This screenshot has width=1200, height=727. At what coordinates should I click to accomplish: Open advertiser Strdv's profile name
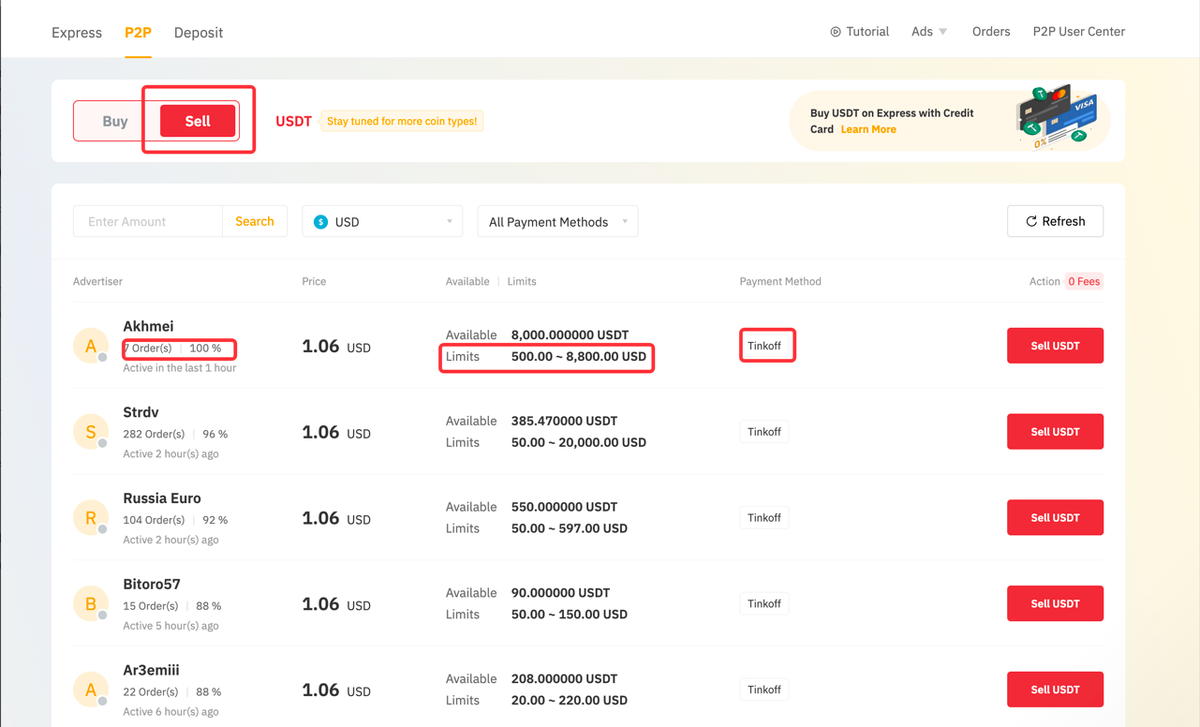(x=141, y=412)
